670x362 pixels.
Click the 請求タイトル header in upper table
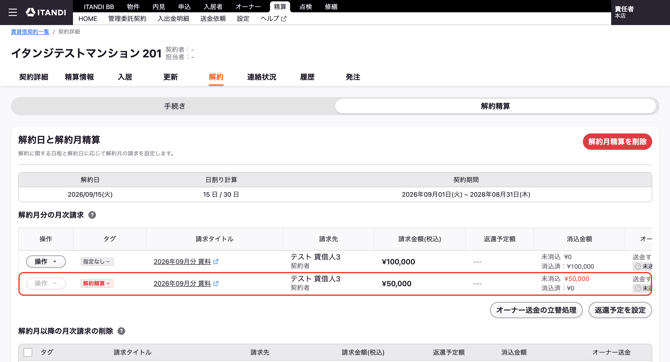(215, 239)
